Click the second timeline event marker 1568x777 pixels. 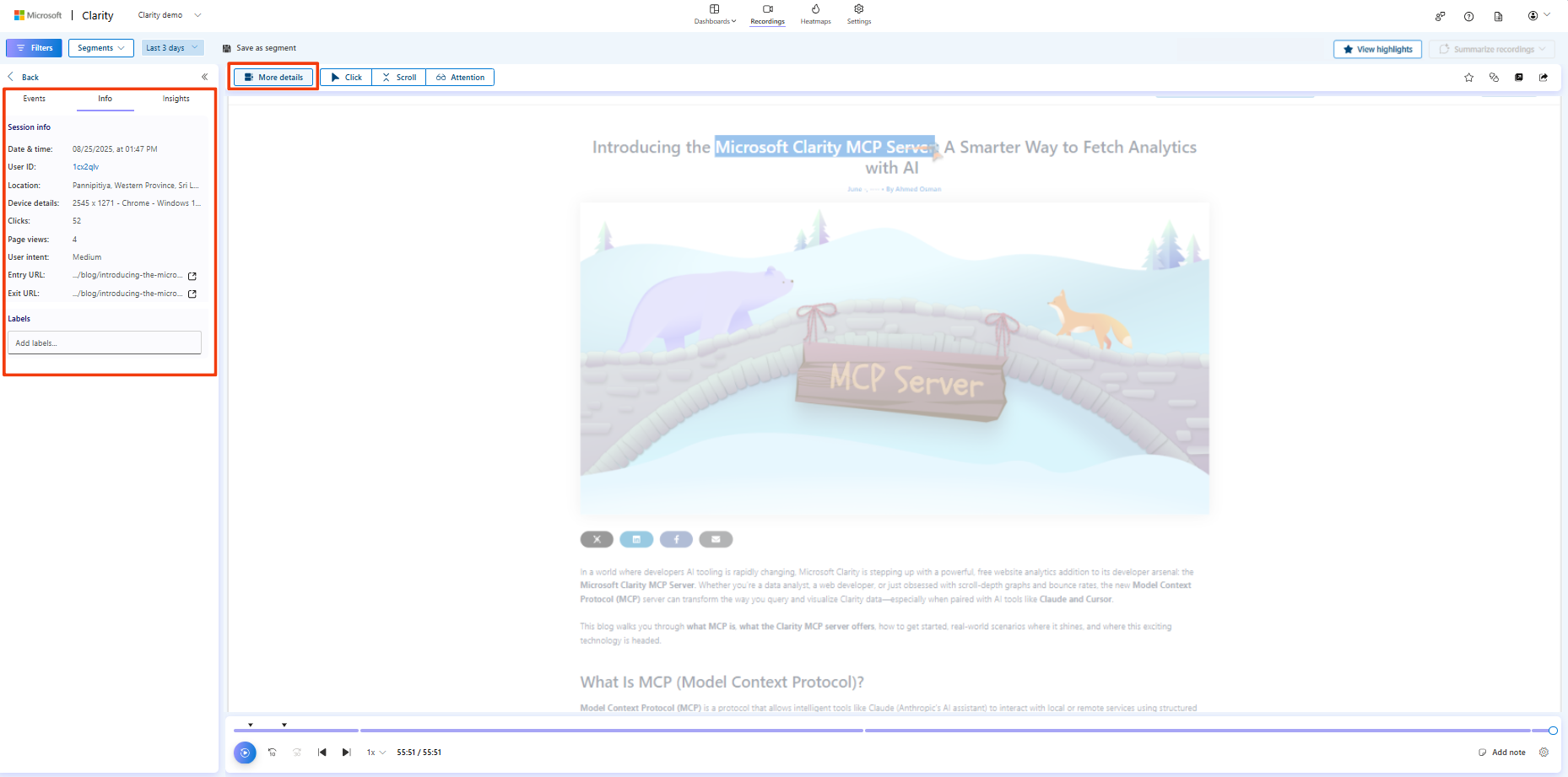click(x=284, y=725)
